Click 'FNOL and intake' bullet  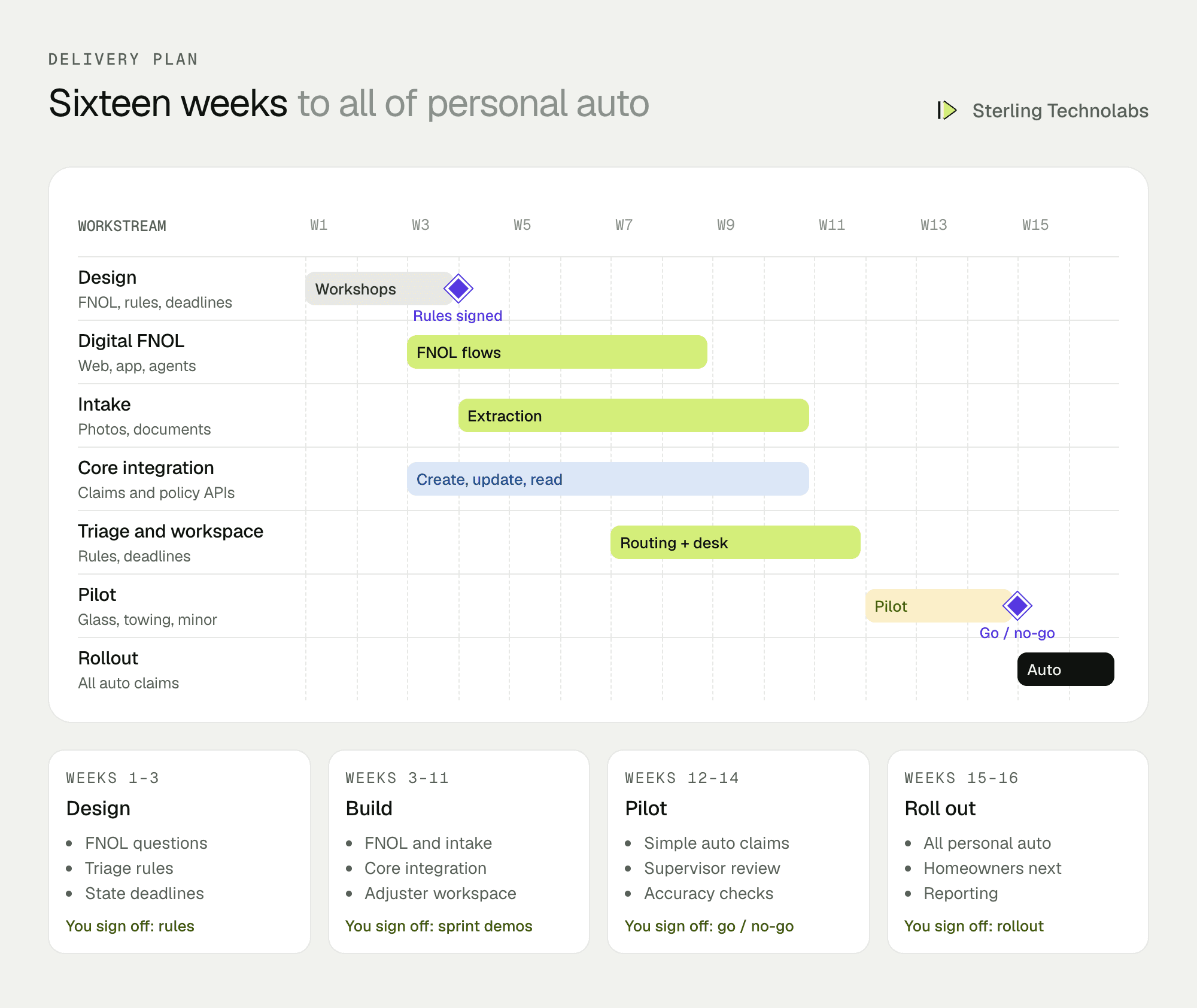(428, 843)
